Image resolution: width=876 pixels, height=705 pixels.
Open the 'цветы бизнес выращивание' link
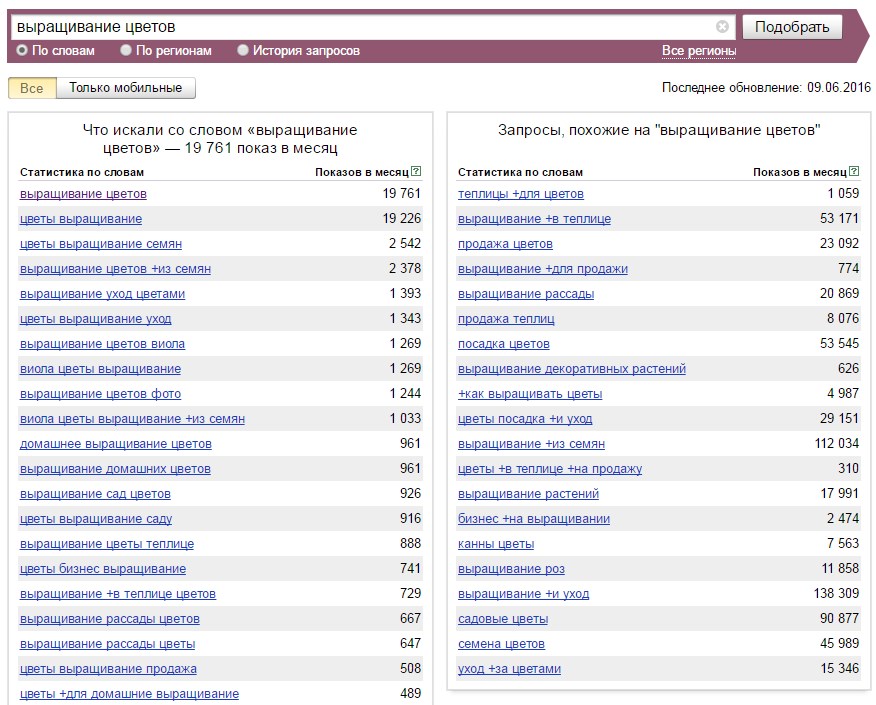click(103, 569)
